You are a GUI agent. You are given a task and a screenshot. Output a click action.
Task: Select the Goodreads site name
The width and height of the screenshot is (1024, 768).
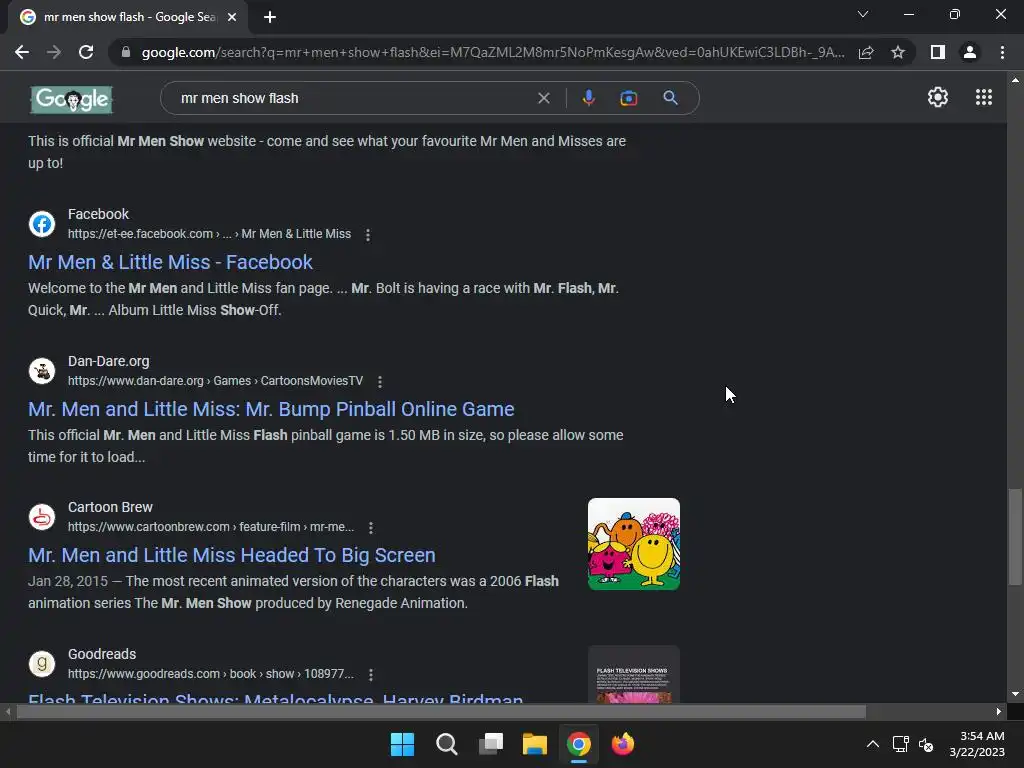(102, 654)
